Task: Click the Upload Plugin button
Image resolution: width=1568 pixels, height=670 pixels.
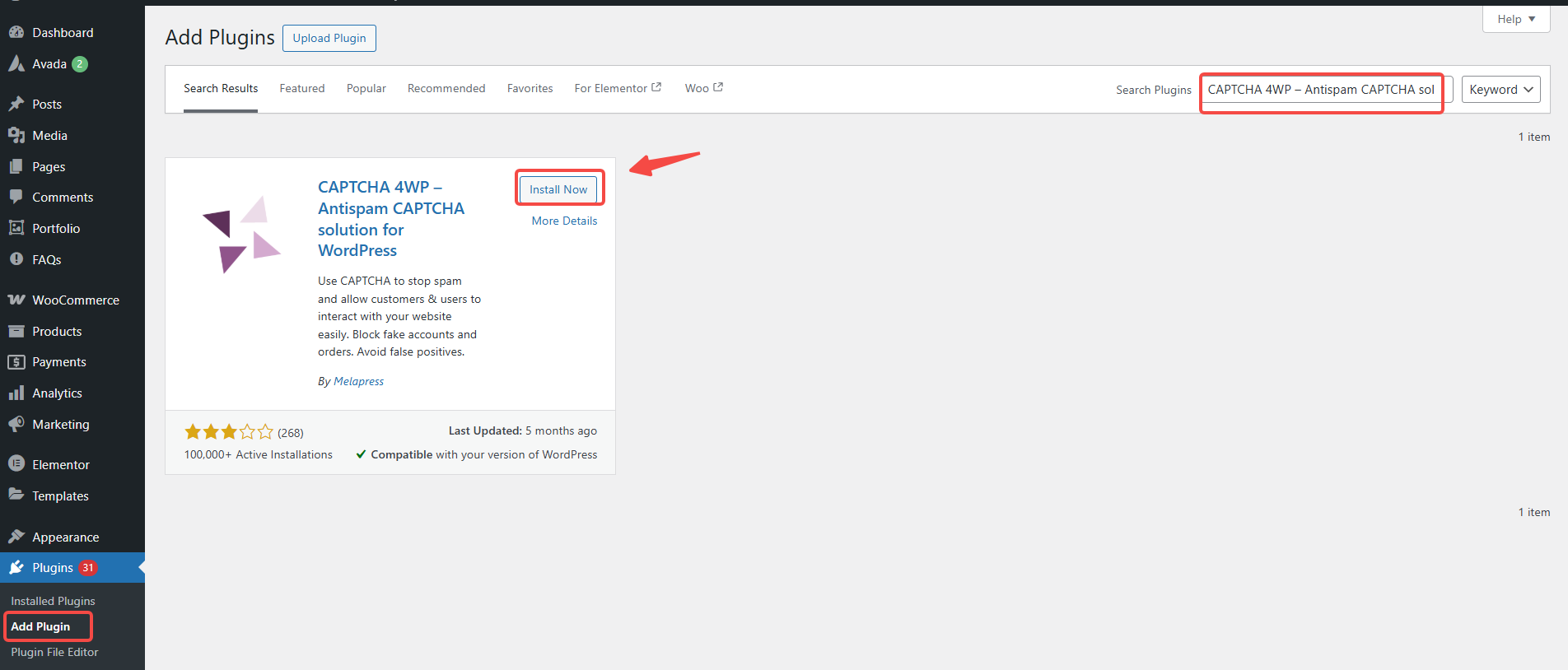Action: (x=329, y=38)
